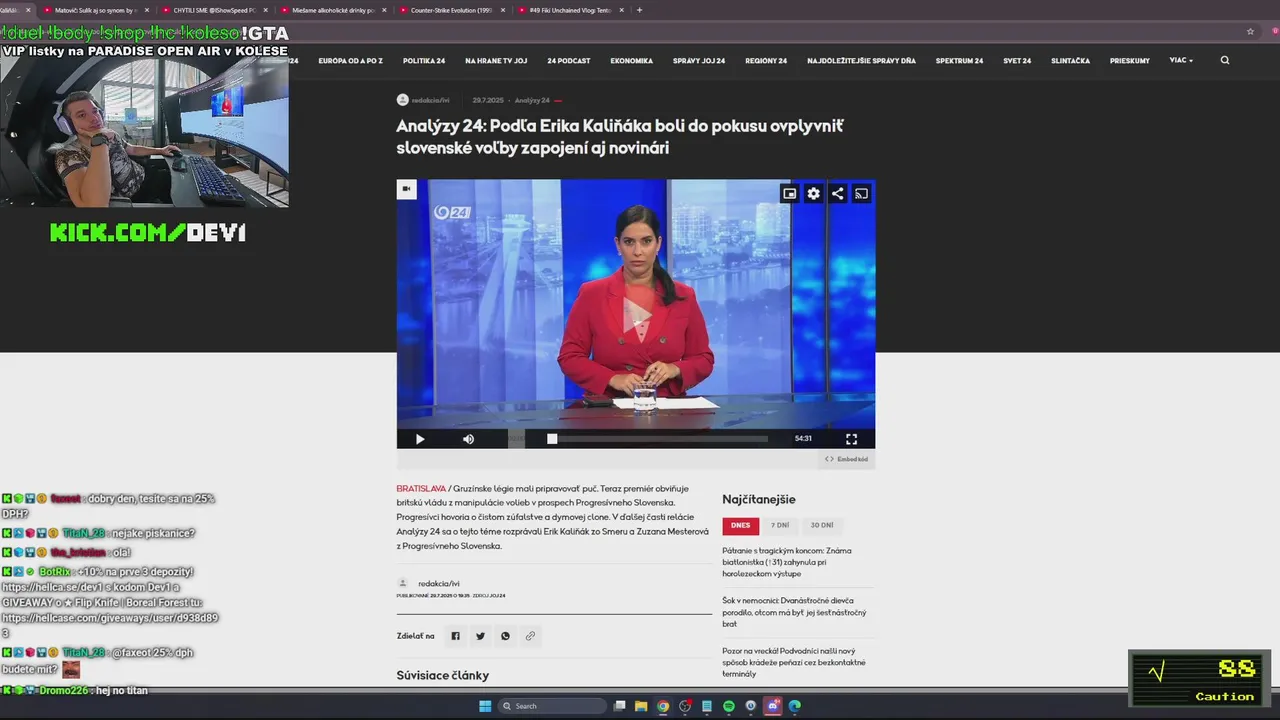Viewport: 1280px width, 720px height.
Task: Open SPEKTRUM 24 in navigation
Action: pyautogui.click(x=959, y=61)
